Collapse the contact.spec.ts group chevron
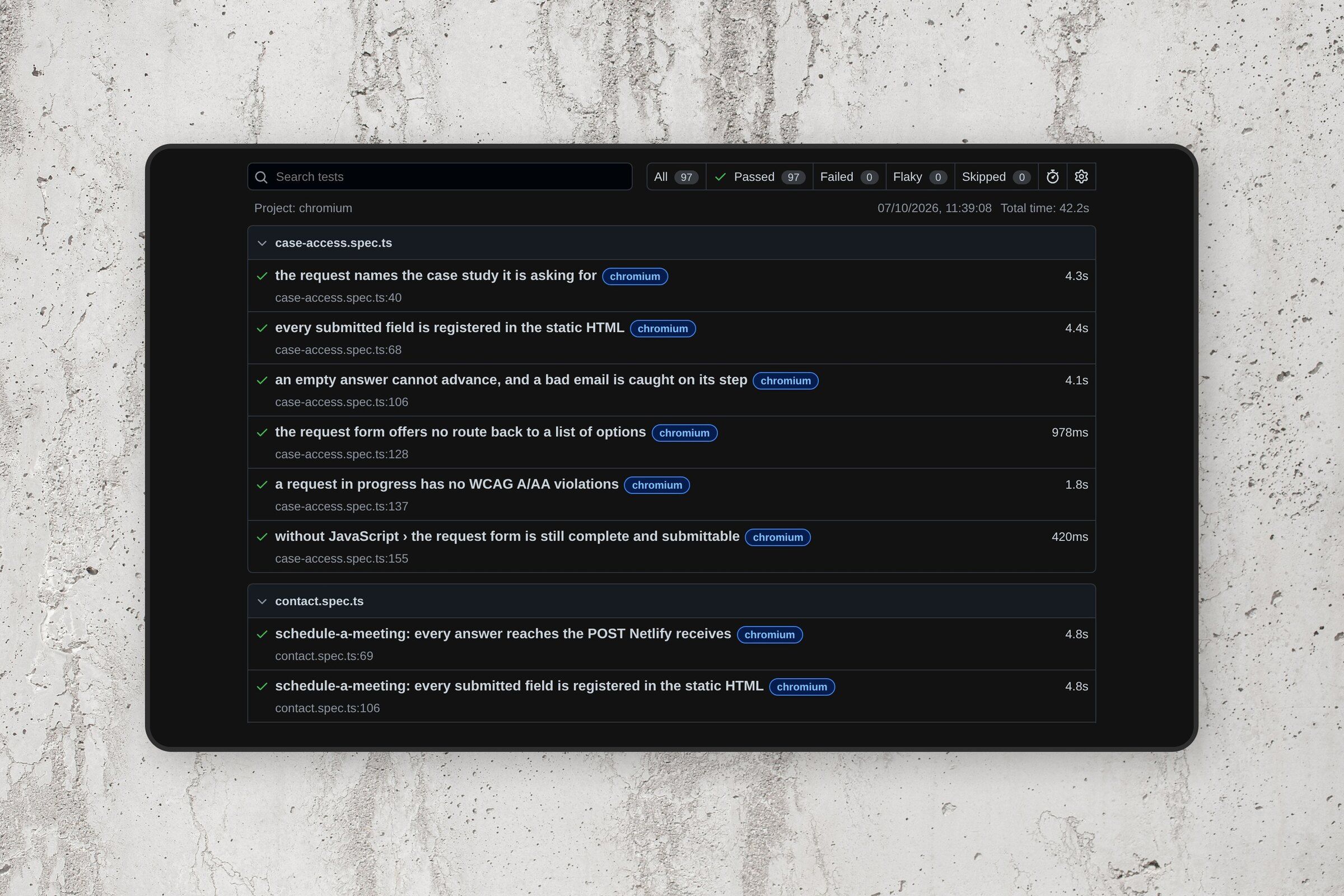Image resolution: width=1344 pixels, height=896 pixels. point(262,601)
